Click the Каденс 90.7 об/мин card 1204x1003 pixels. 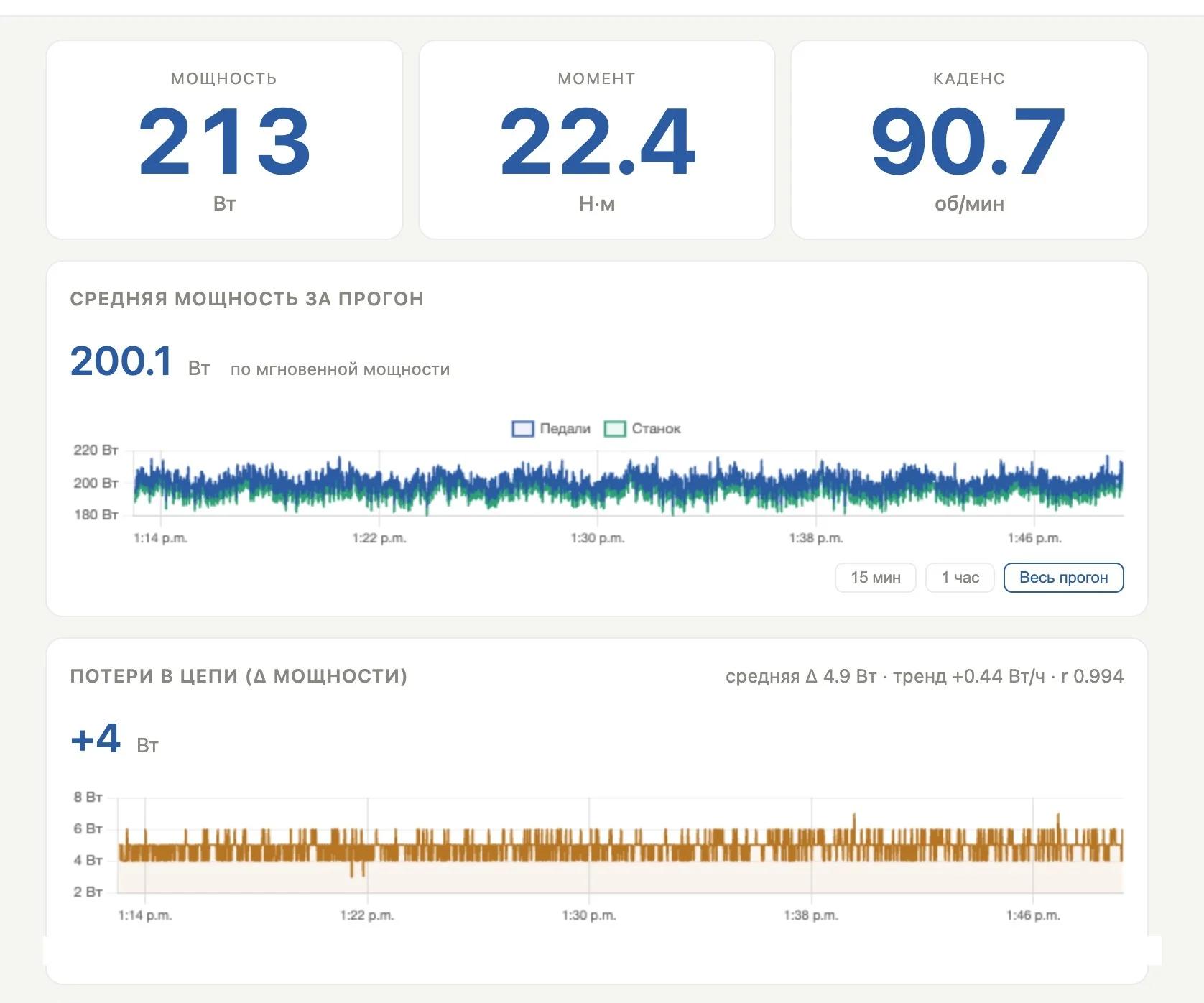[969, 140]
